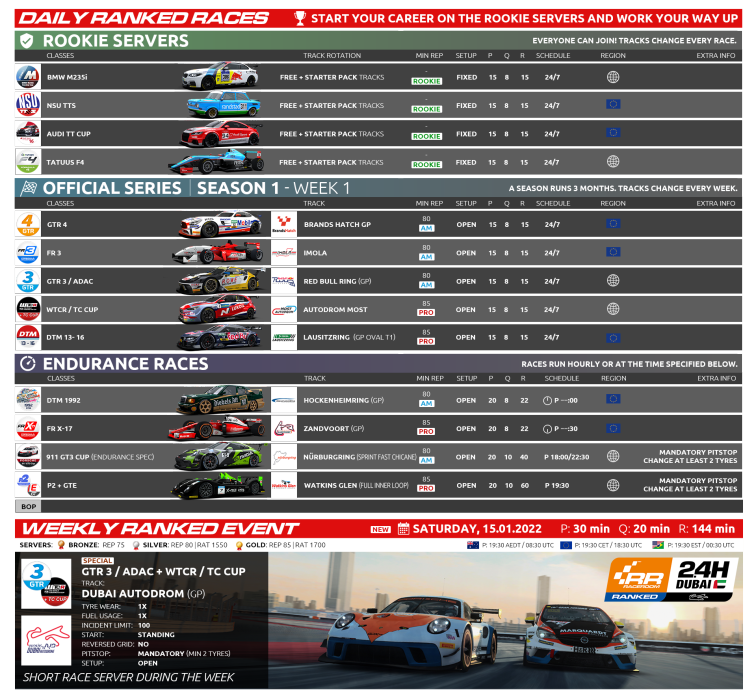Select the Daily Ranked Races title
Screen dimensions: 756x699
pyautogui.click(x=145, y=18)
